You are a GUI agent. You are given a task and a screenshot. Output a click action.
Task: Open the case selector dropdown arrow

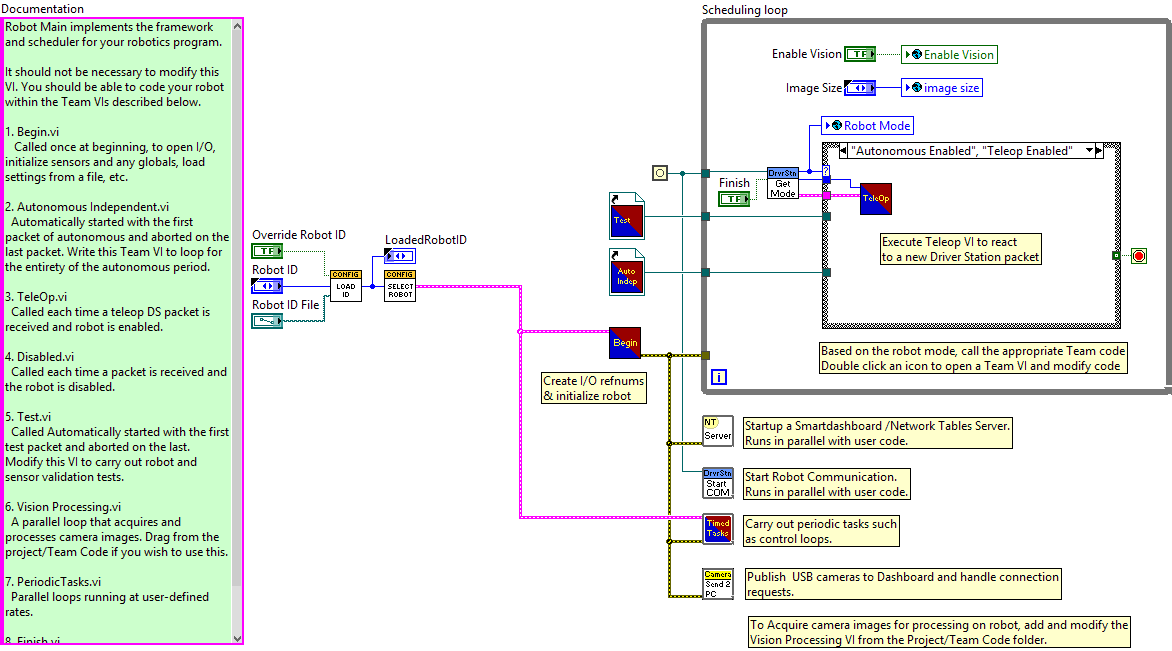[x=1088, y=151]
